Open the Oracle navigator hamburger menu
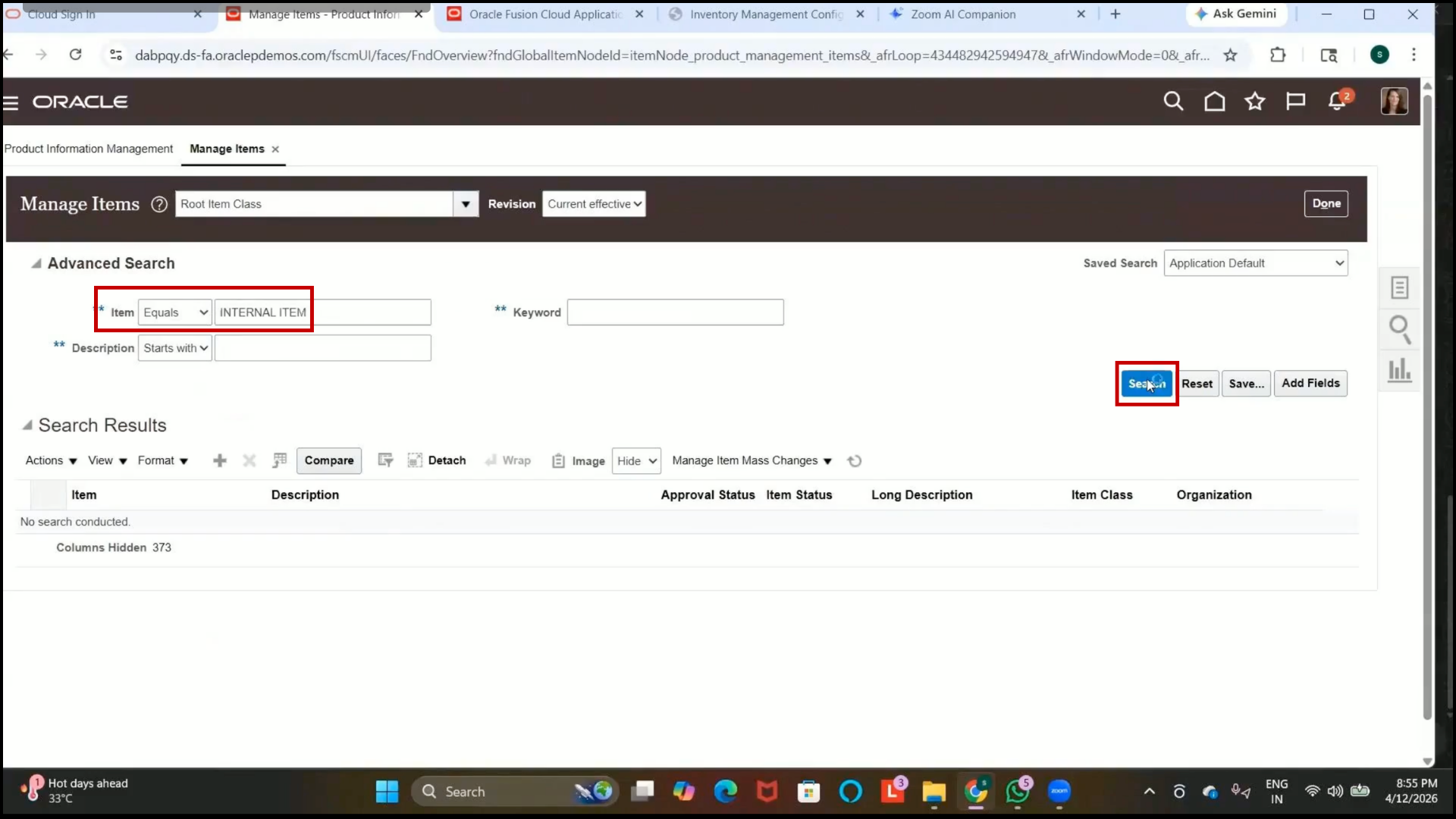This screenshot has width=1456, height=819. (11, 102)
